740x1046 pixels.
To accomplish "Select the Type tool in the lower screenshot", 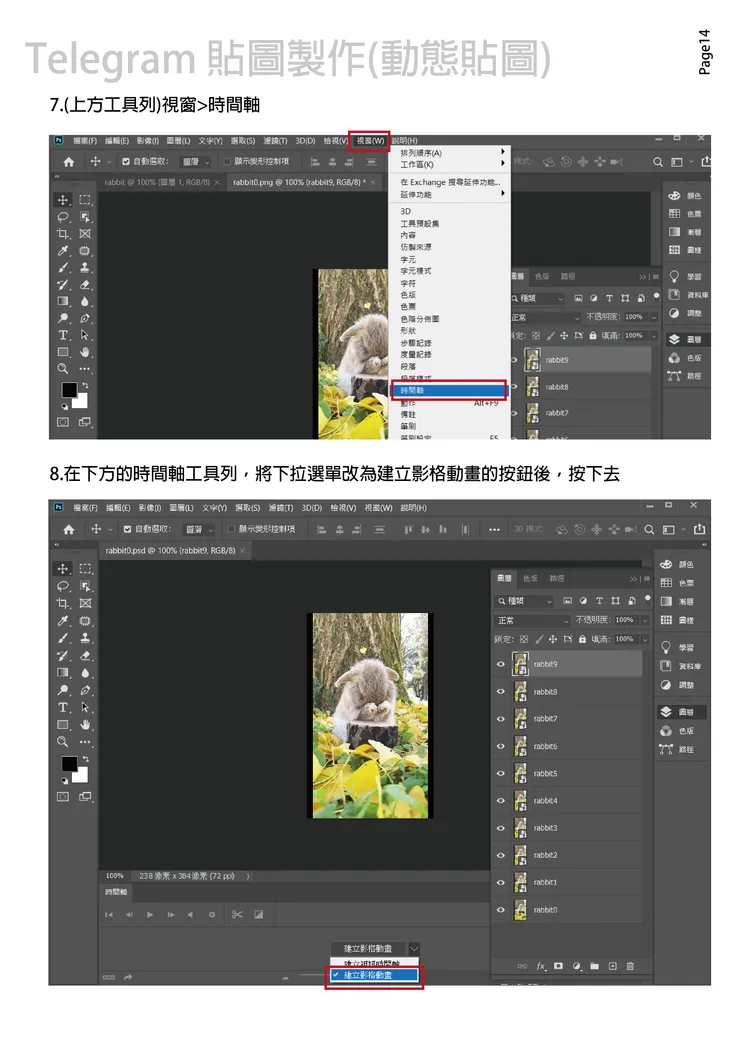I will 63,707.
